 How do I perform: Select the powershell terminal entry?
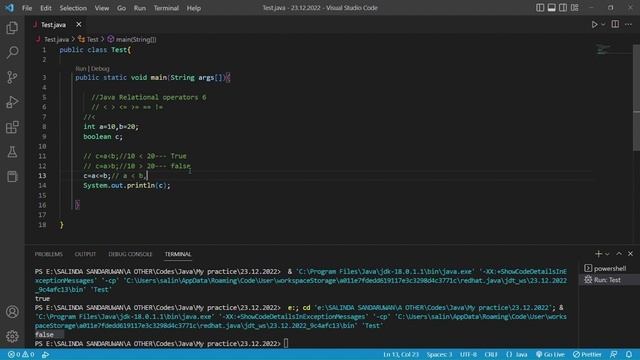pyautogui.click(x=609, y=268)
